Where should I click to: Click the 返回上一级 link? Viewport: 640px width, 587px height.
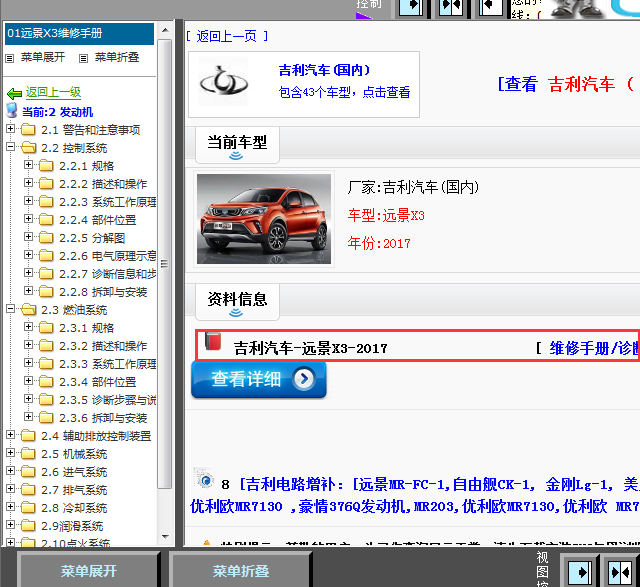point(53,92)
